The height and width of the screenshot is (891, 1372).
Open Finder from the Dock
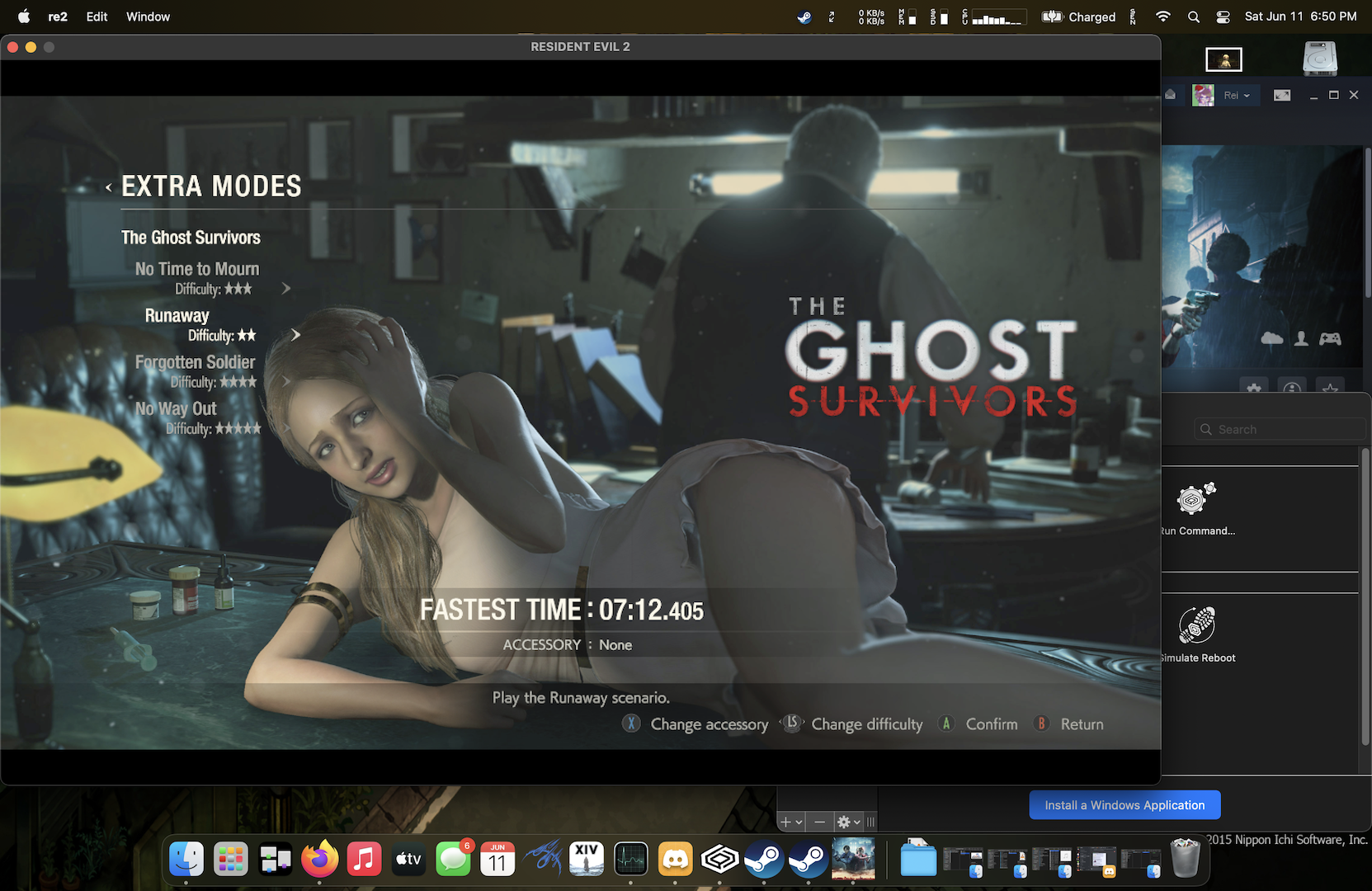pyautogui.click(x=186, y=860)
